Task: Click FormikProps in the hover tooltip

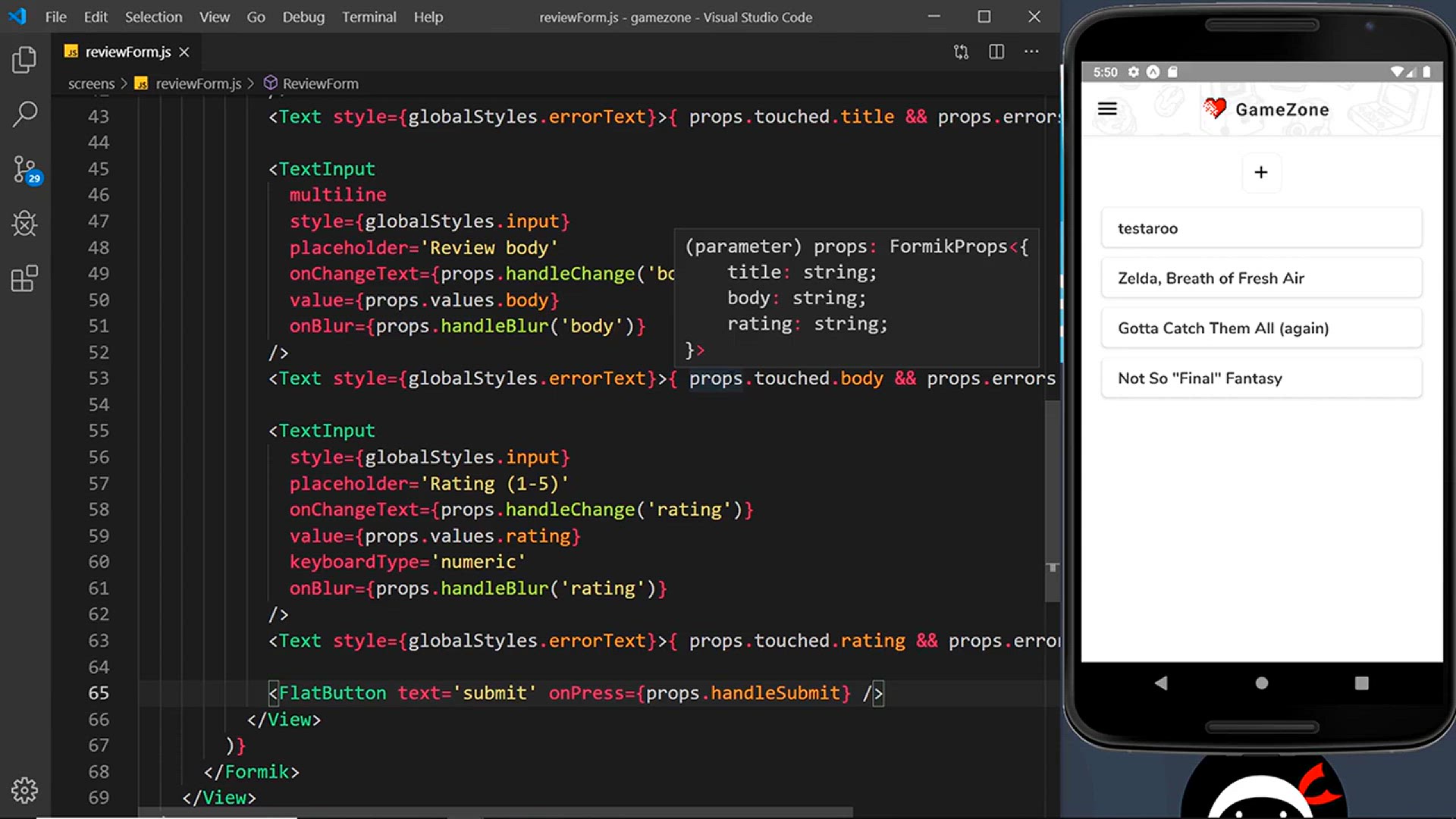Action: (x=949, y=246)
